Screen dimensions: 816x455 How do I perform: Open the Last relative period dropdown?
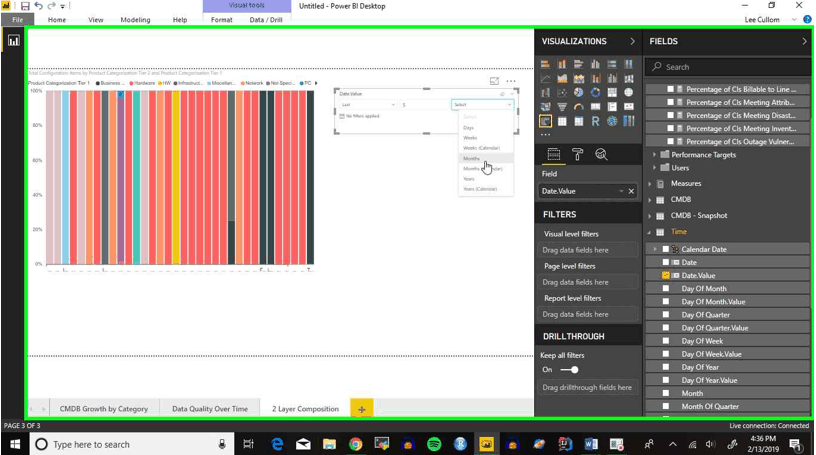[x=367, y=105]
